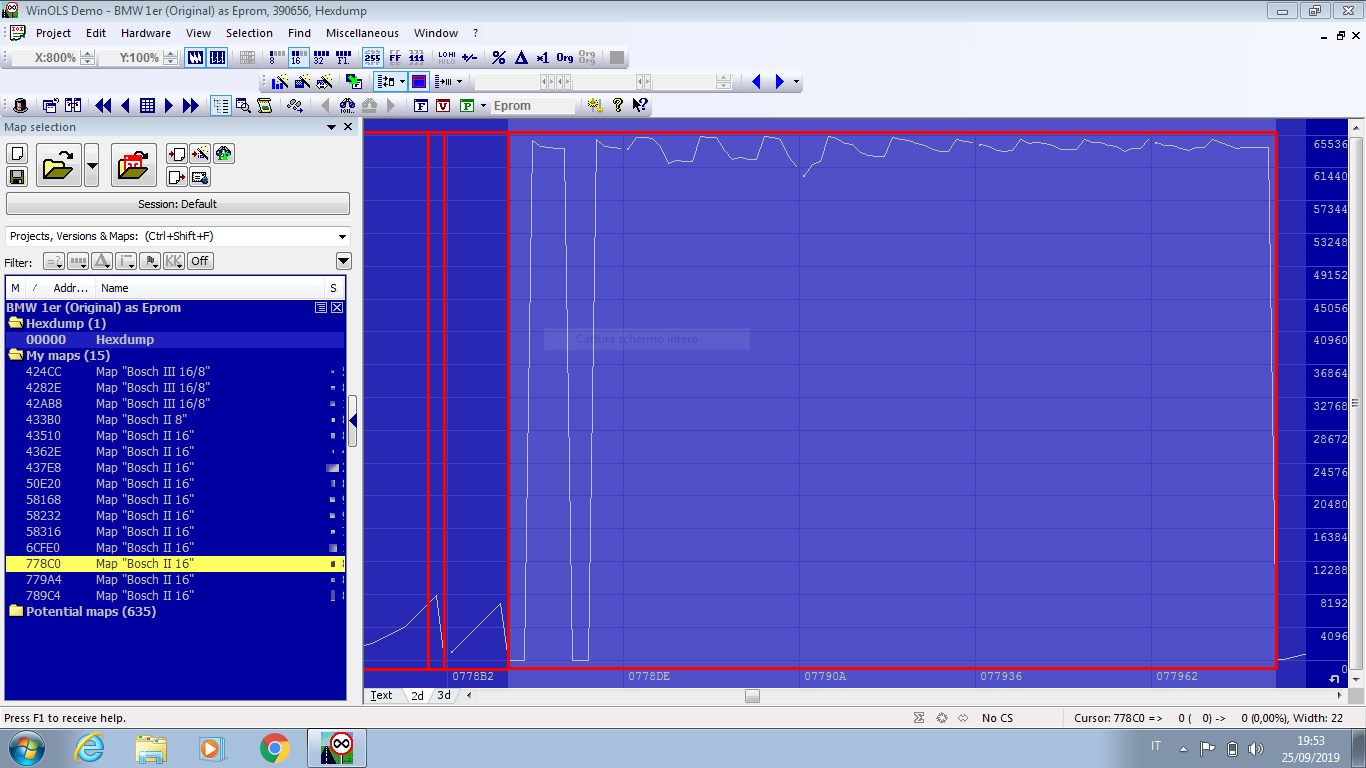Click the top hat icon in toolbar
The height and width of the screenshot is (768, 1366).
(20, 106)
